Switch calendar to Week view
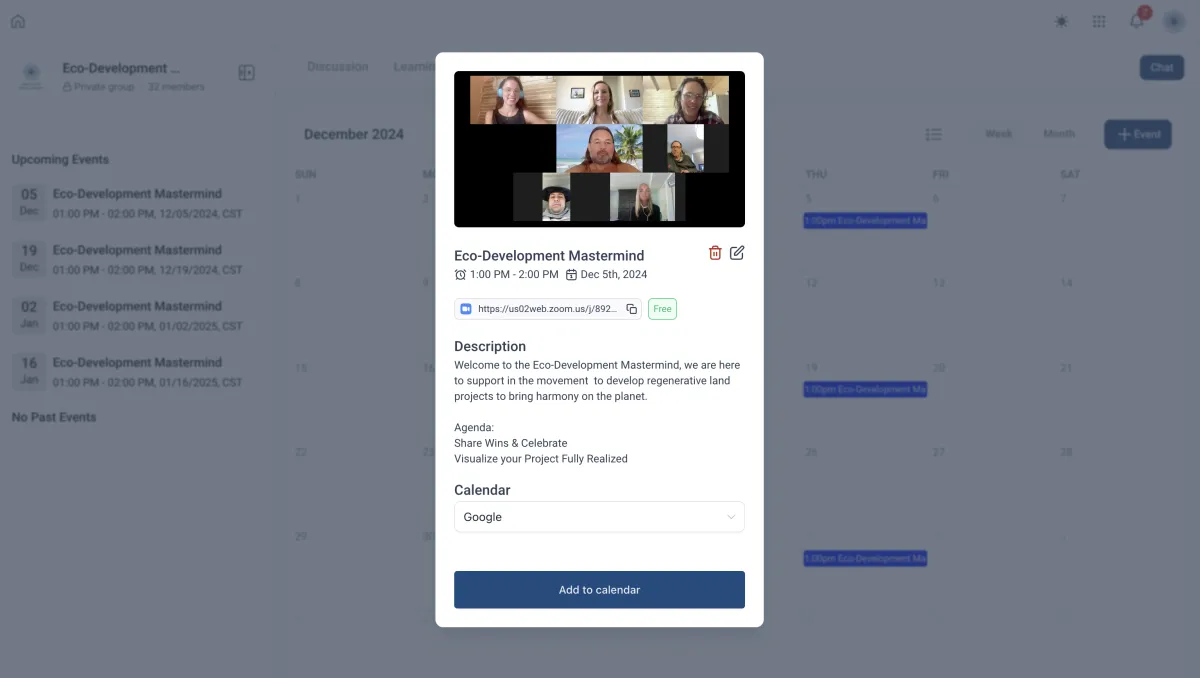The height and width of the screenshot is (678, 1200). pyautogui.click(x=998, y=134)
